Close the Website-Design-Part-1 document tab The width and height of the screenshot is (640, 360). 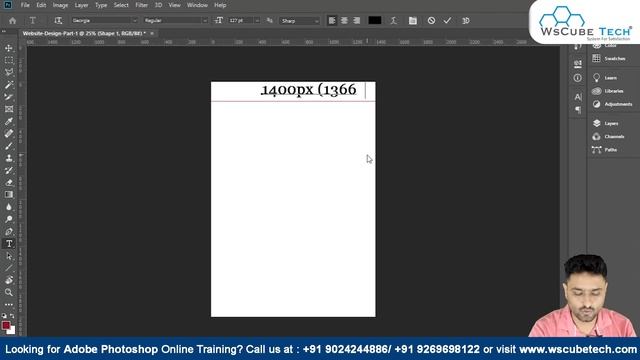point(152,33)
